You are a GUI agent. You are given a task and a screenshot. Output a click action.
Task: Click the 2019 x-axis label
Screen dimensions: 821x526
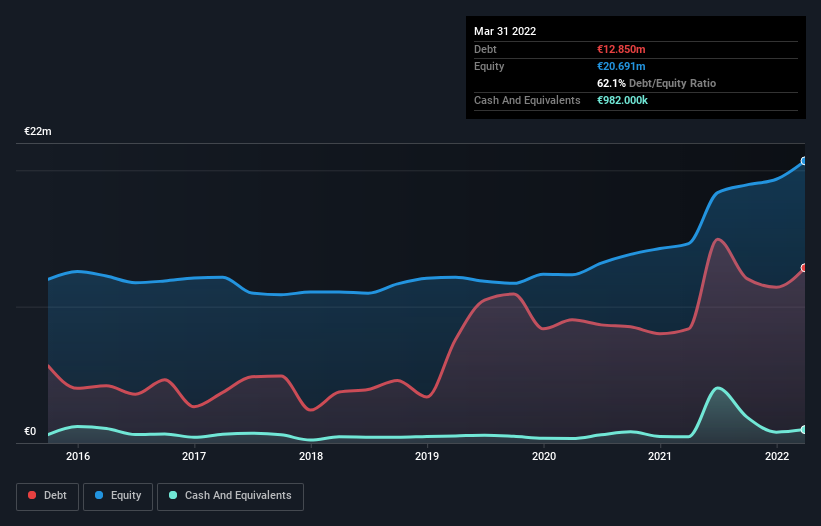(x=427, y=456)
